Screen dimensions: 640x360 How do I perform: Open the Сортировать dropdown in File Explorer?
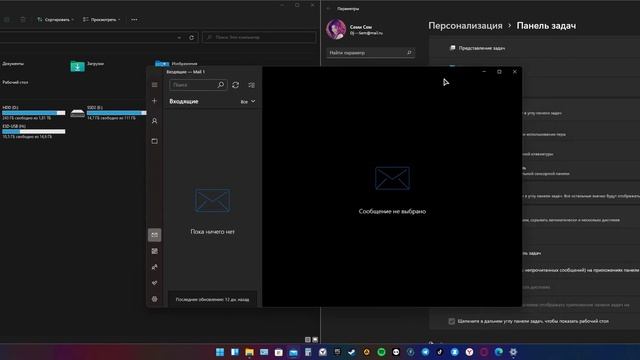click(56, 20)
